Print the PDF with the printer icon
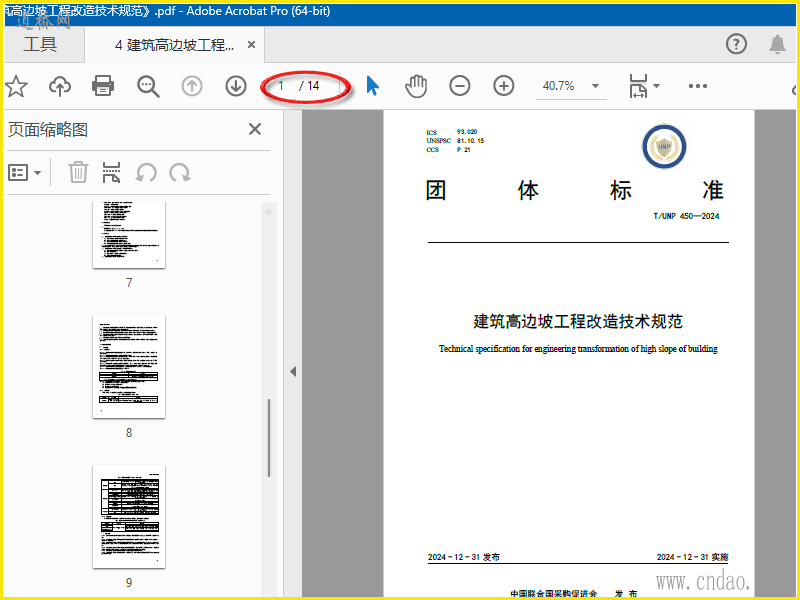 tap(103, 86)
